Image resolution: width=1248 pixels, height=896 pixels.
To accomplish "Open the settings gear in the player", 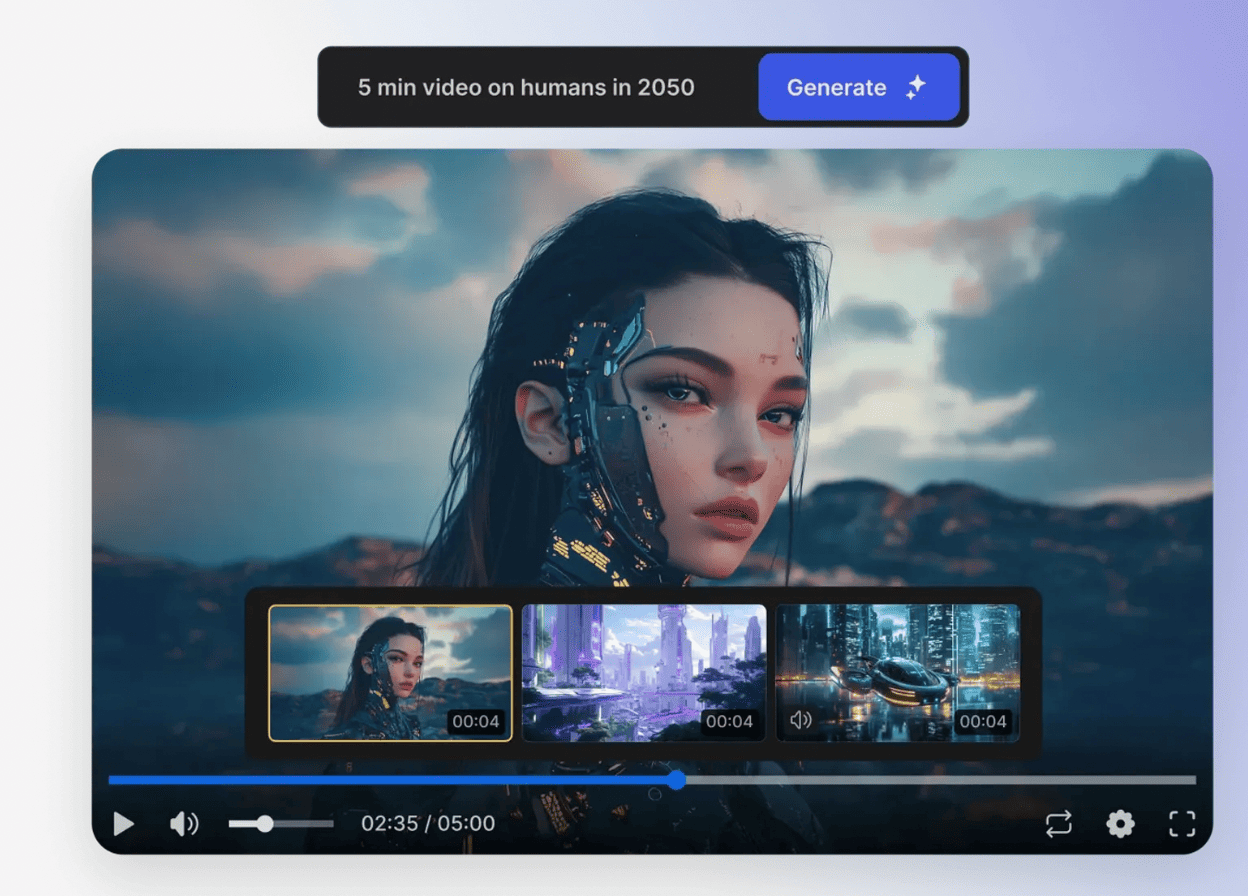I will (1120, 824).
